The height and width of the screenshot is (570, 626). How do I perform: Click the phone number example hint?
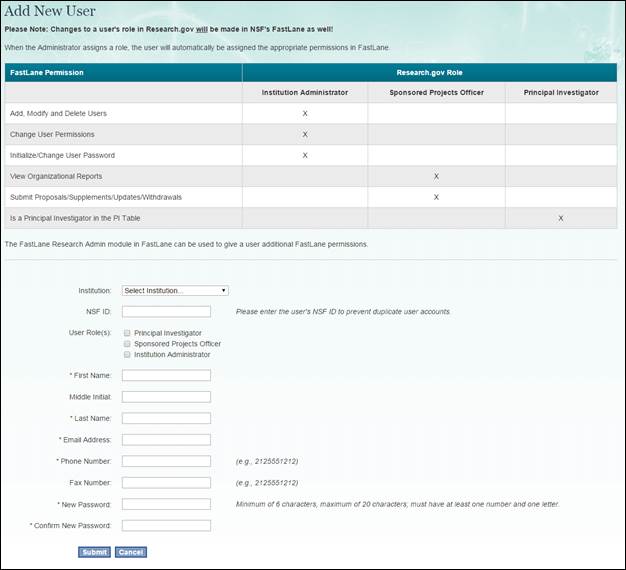(267, 461)
